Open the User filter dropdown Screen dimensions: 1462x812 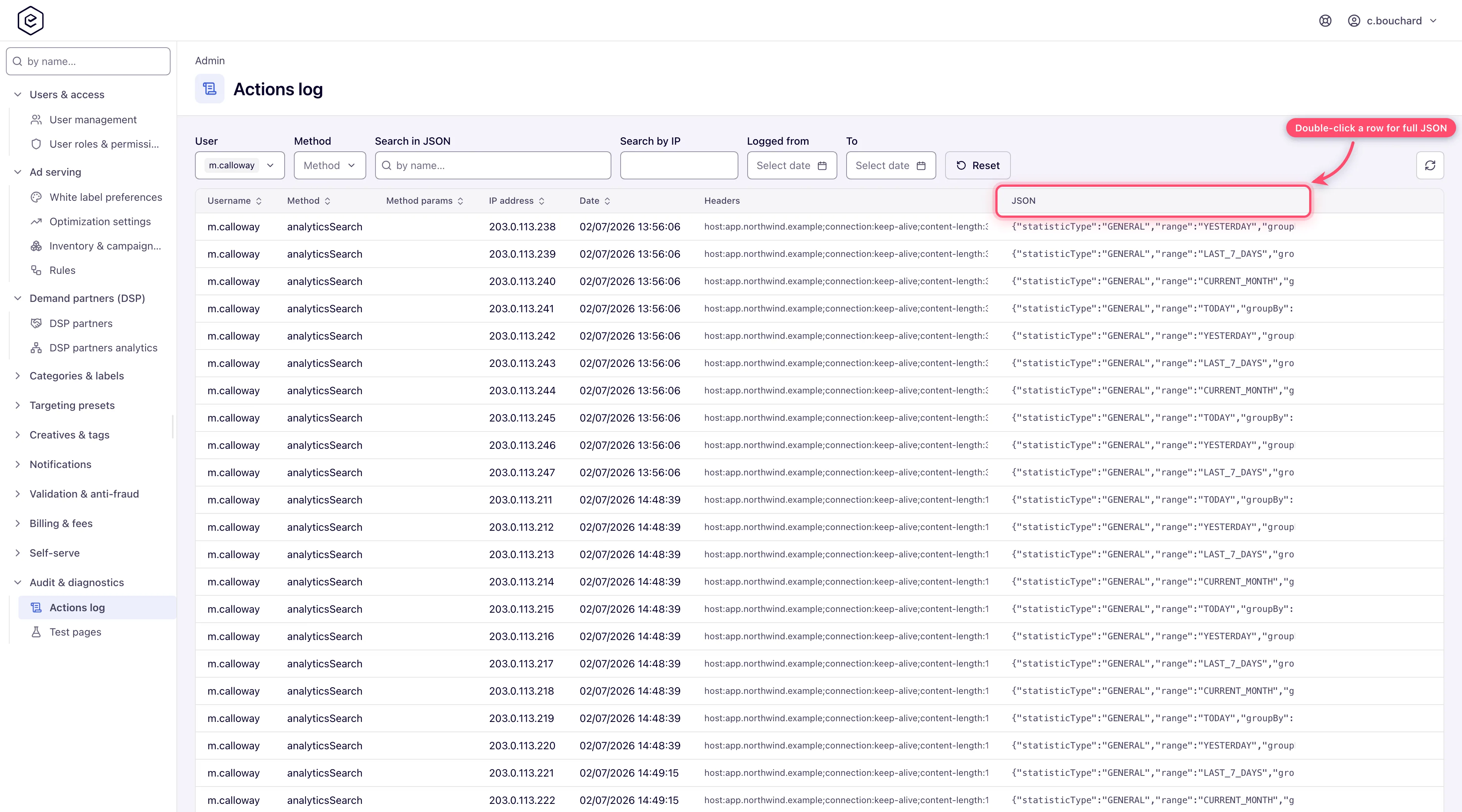[x=240, y=165]
